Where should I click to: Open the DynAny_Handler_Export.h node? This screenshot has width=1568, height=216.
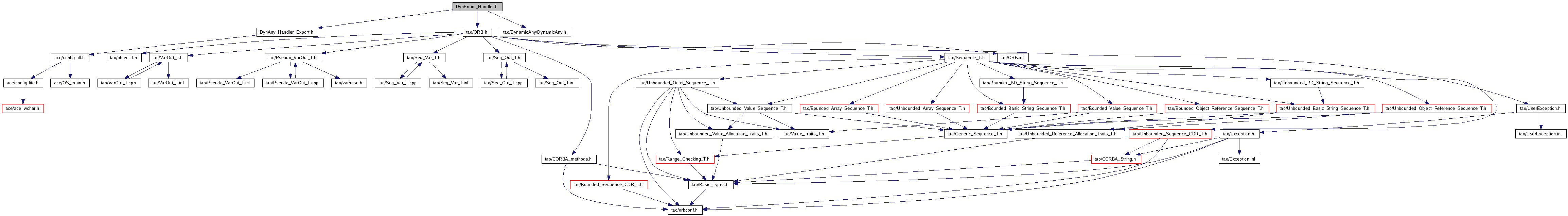point(286,32)
